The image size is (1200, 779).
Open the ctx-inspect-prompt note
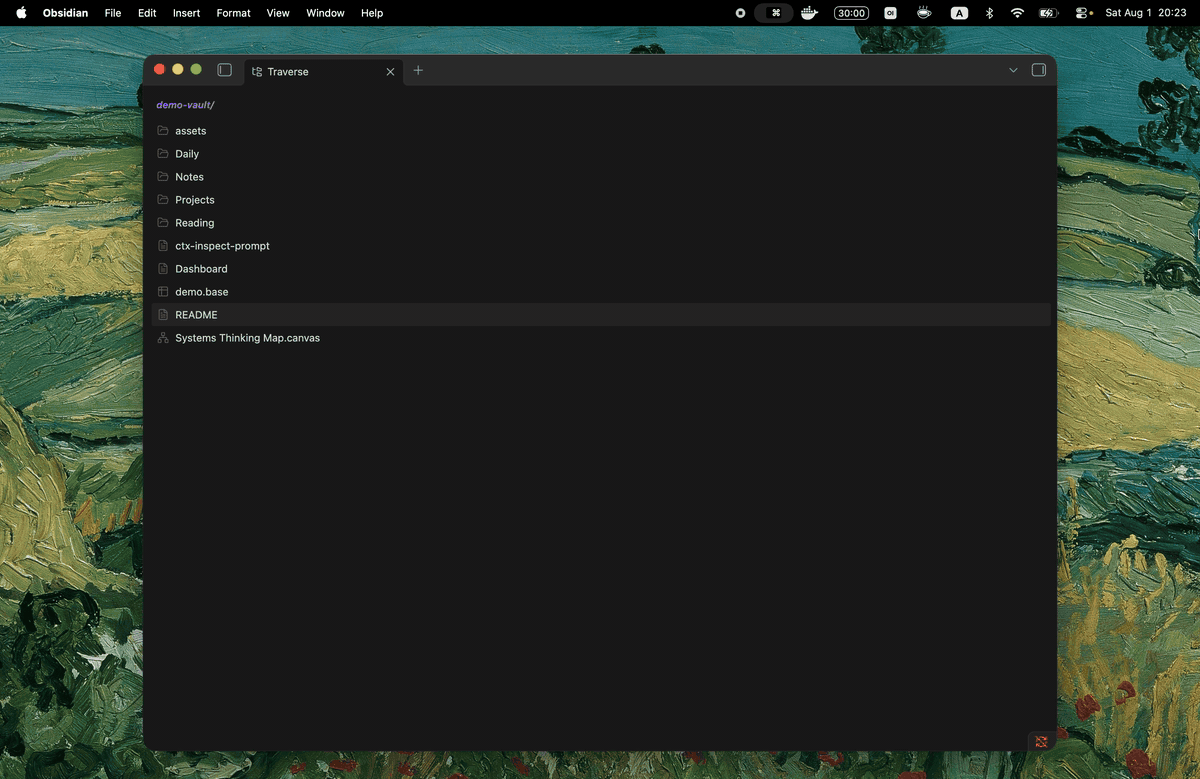click(601, 246)
